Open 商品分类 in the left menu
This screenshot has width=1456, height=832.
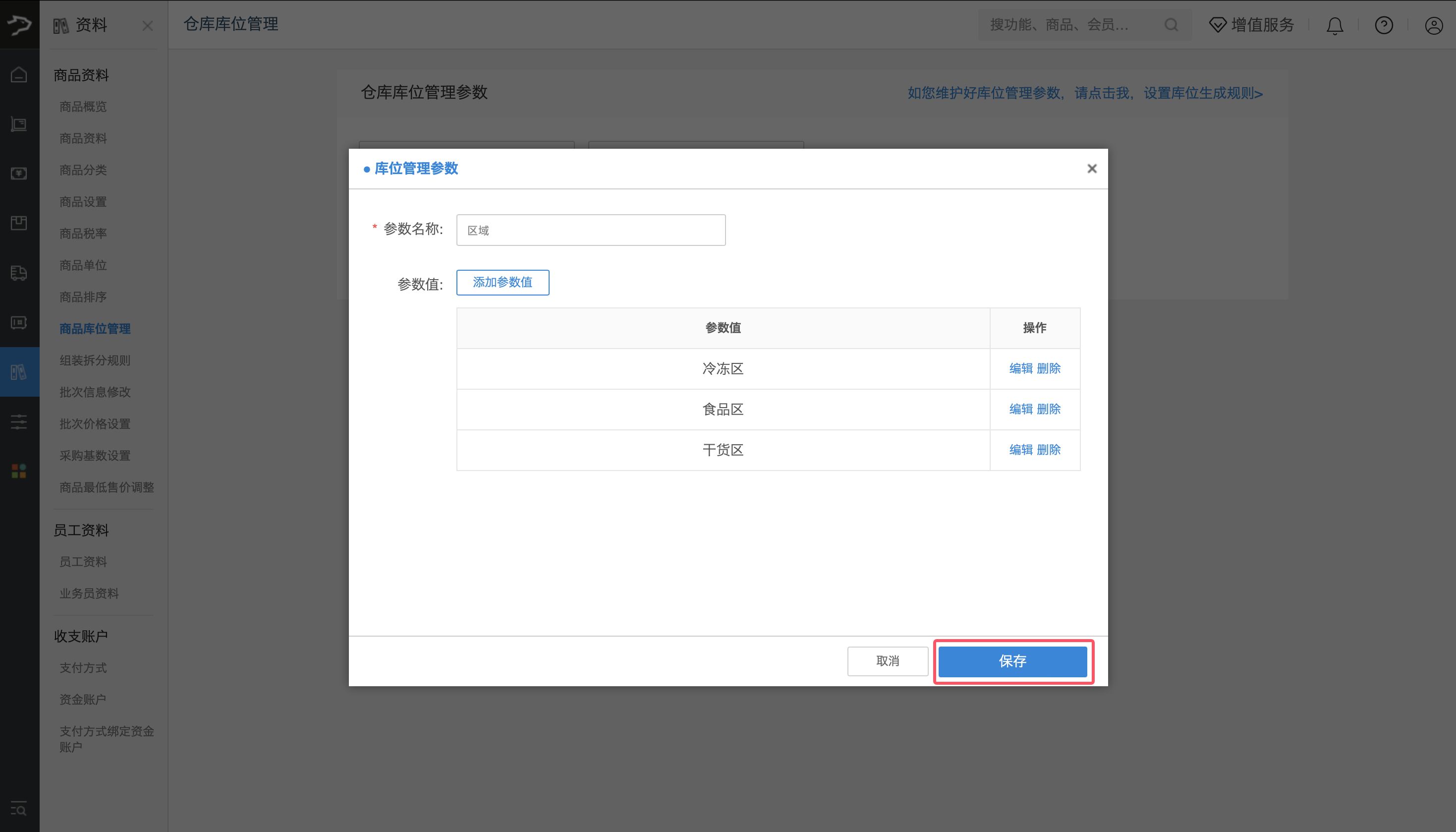click(x=83, y=170)
